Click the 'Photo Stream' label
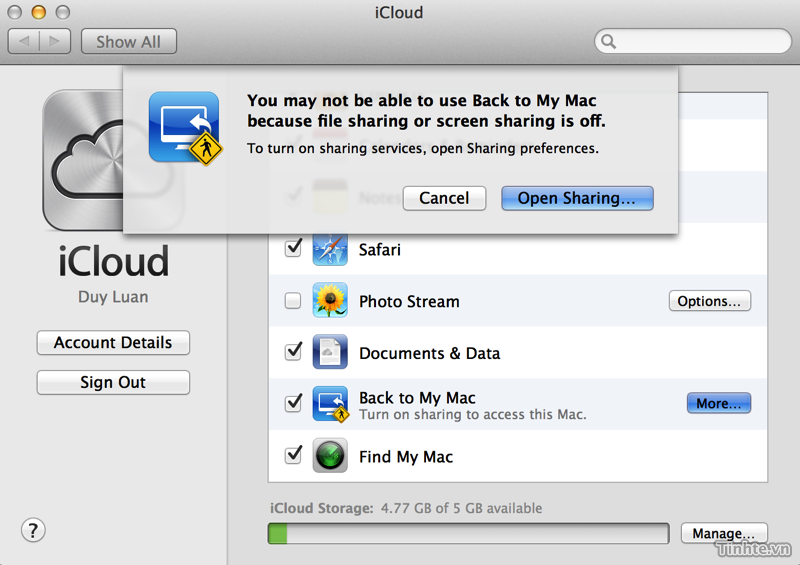 click(x=409, y=302)
